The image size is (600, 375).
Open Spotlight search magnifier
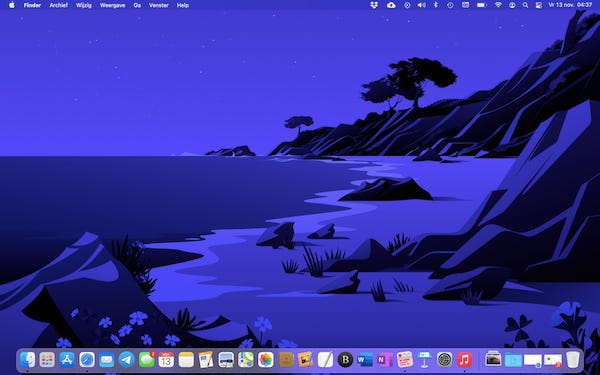[525, 5]
